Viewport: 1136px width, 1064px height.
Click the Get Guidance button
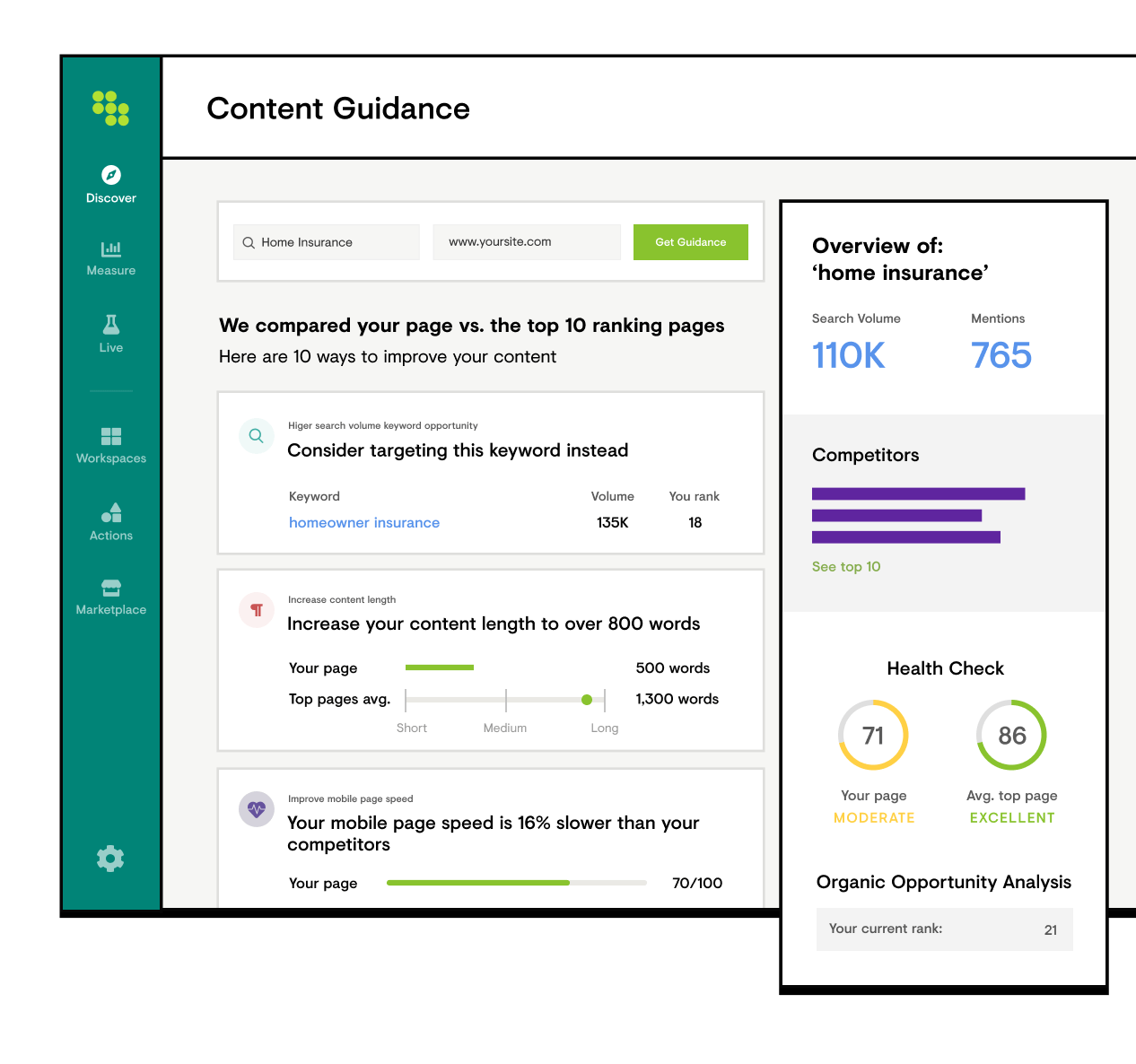point(691,242)
